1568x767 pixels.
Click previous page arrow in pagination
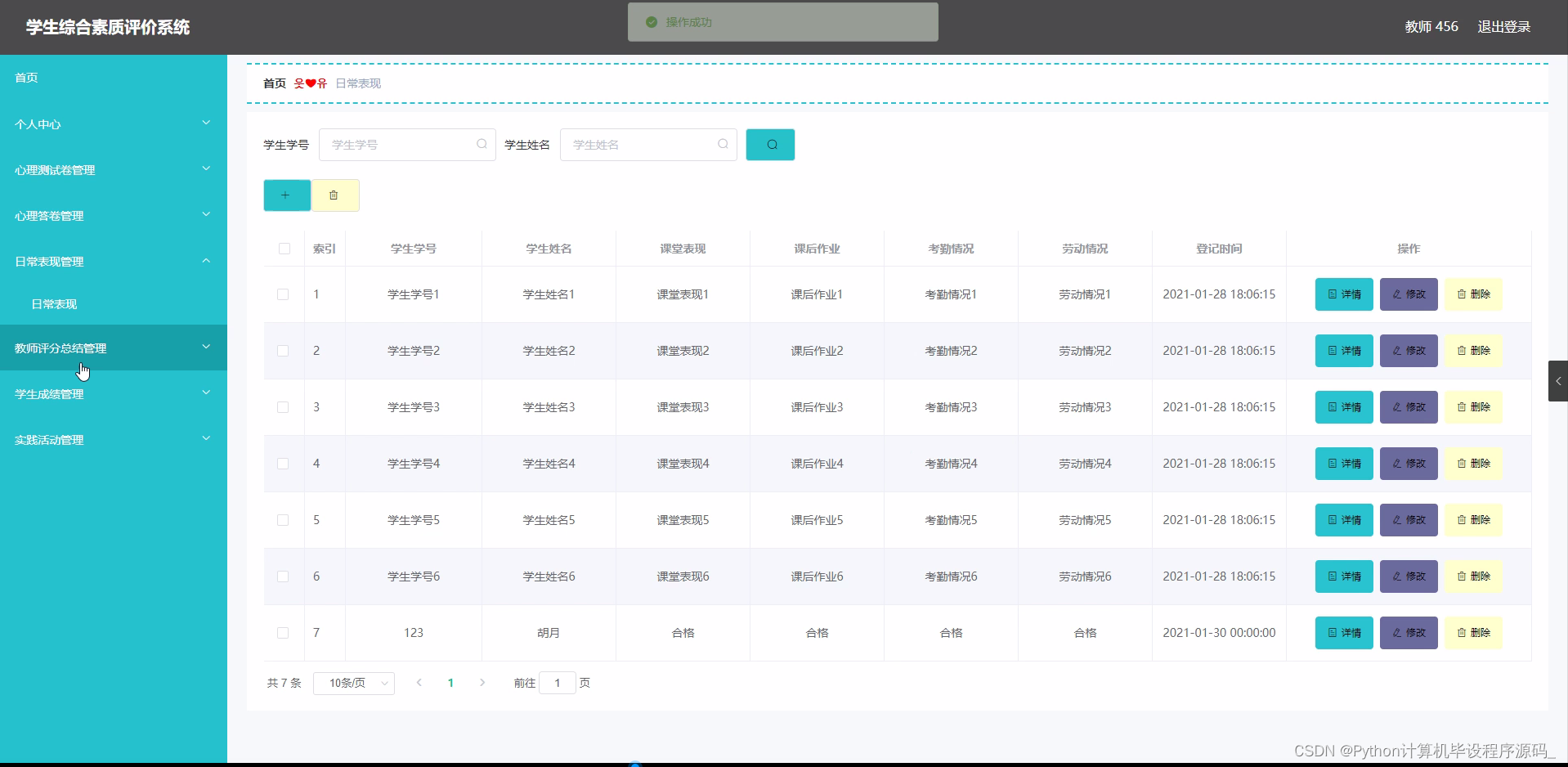point(419,683)
